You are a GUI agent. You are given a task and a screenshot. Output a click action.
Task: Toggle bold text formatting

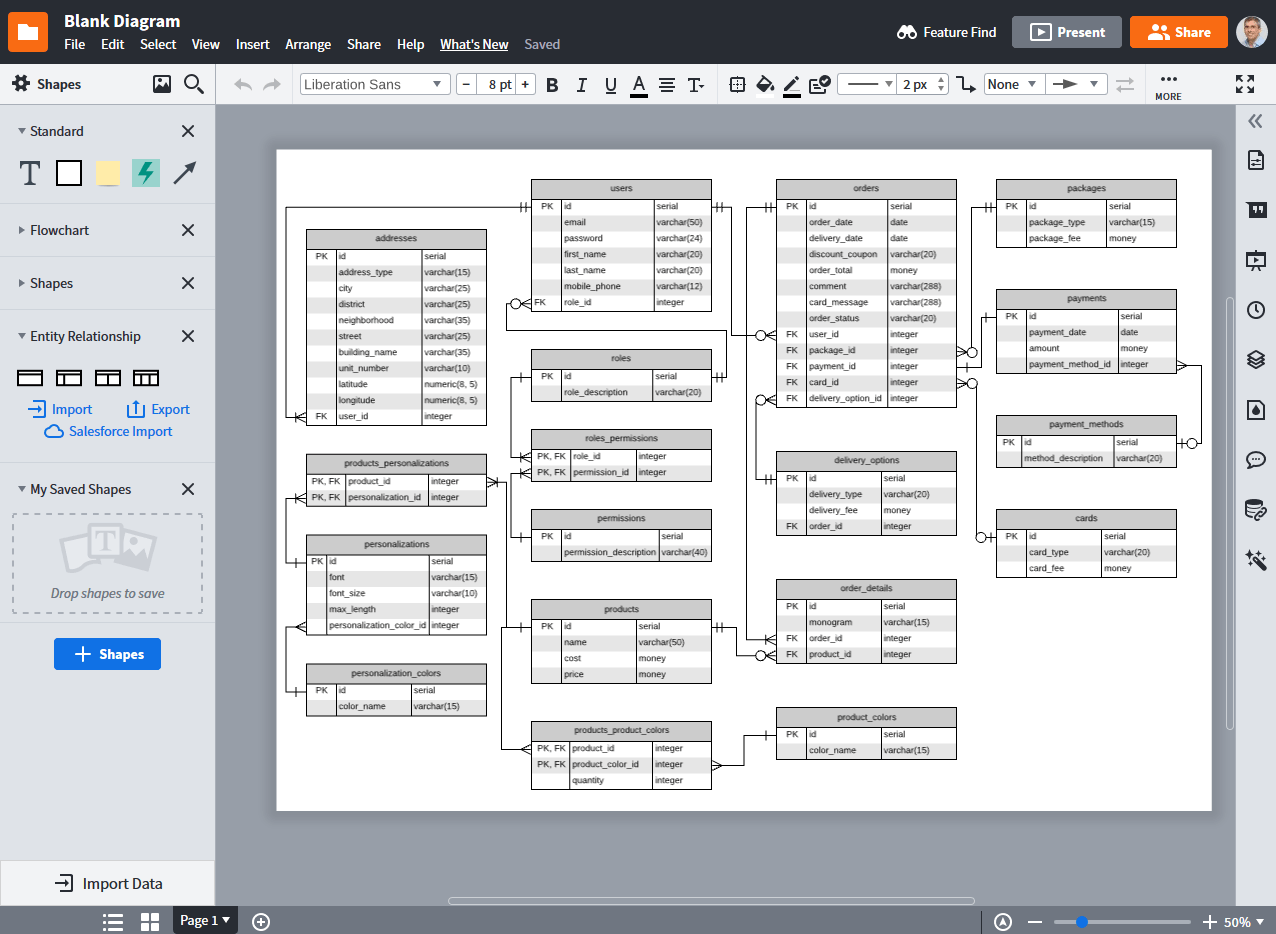click(552, 85)
